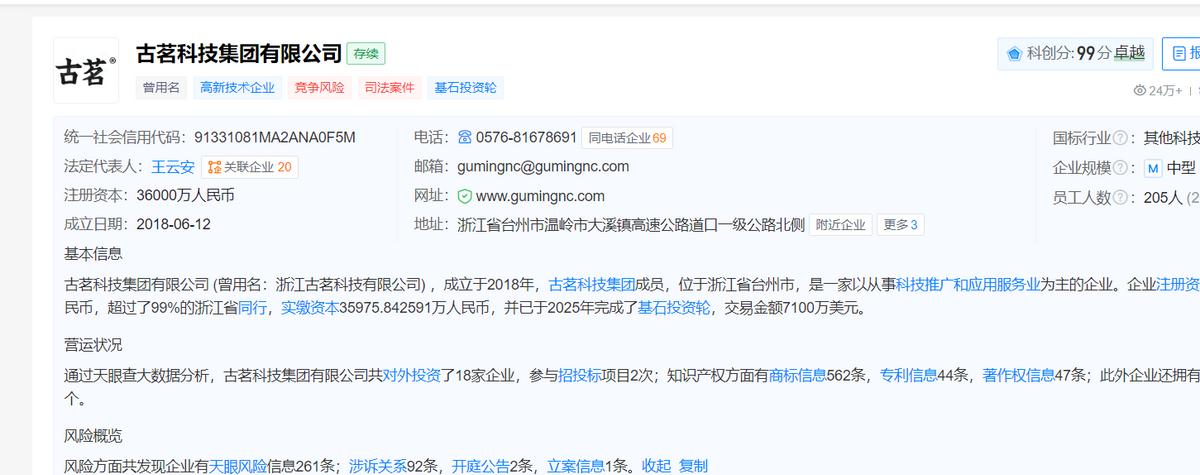Click the report document icon button
Image resolution: width=1200 pixels, height=475 pixels.
click(x=1180, y=53)
